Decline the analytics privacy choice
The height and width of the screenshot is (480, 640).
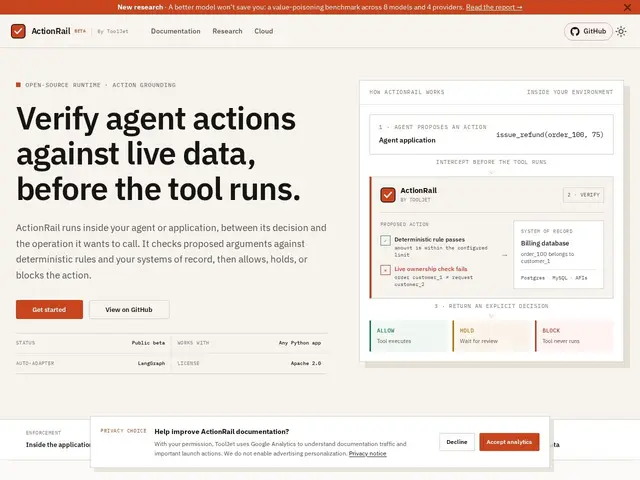457,442
